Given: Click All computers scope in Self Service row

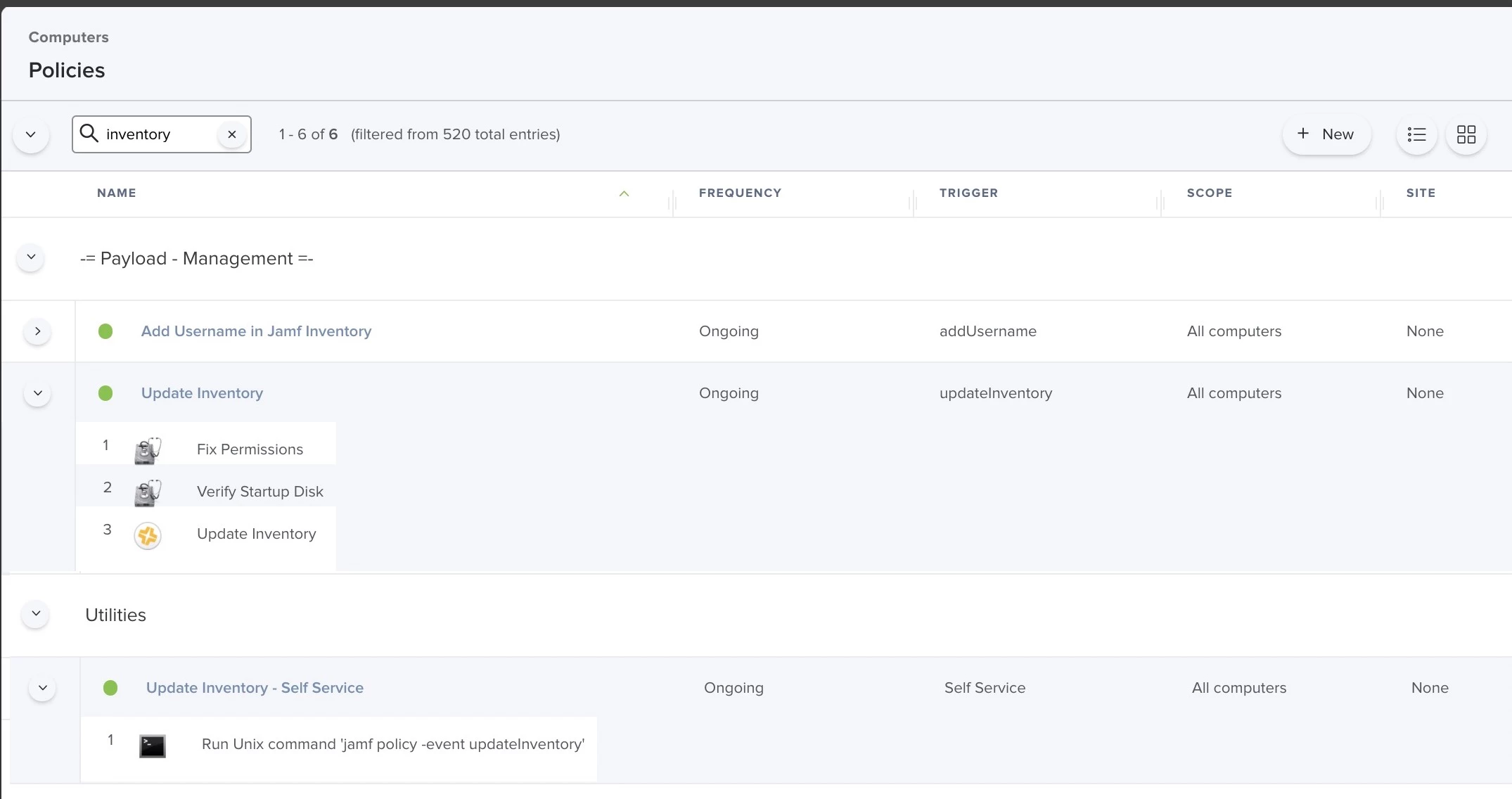Looking at the screenshot, I should coord(1239,688).
